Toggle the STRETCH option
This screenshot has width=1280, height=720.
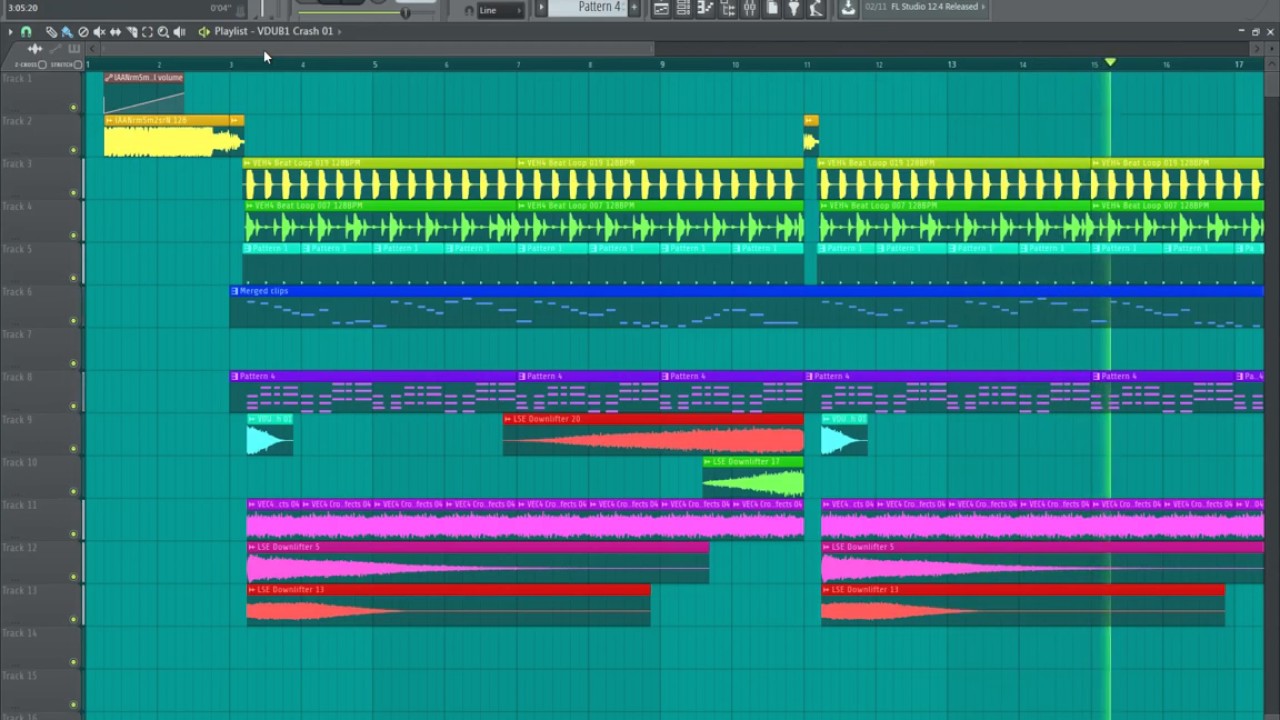point(78,65)
